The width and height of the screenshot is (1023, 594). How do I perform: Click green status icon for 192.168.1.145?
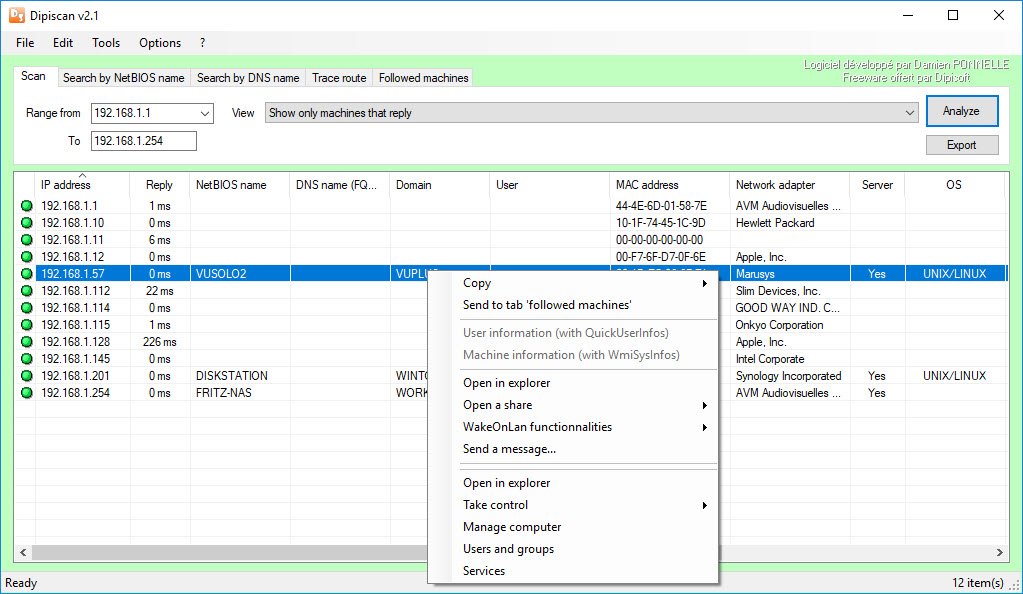[x=27, y=359]
